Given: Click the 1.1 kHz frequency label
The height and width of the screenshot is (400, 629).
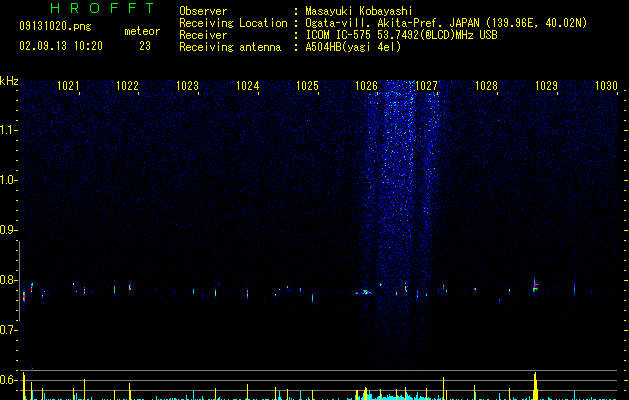Looking at the screenshot, I should tap(8, 130).
